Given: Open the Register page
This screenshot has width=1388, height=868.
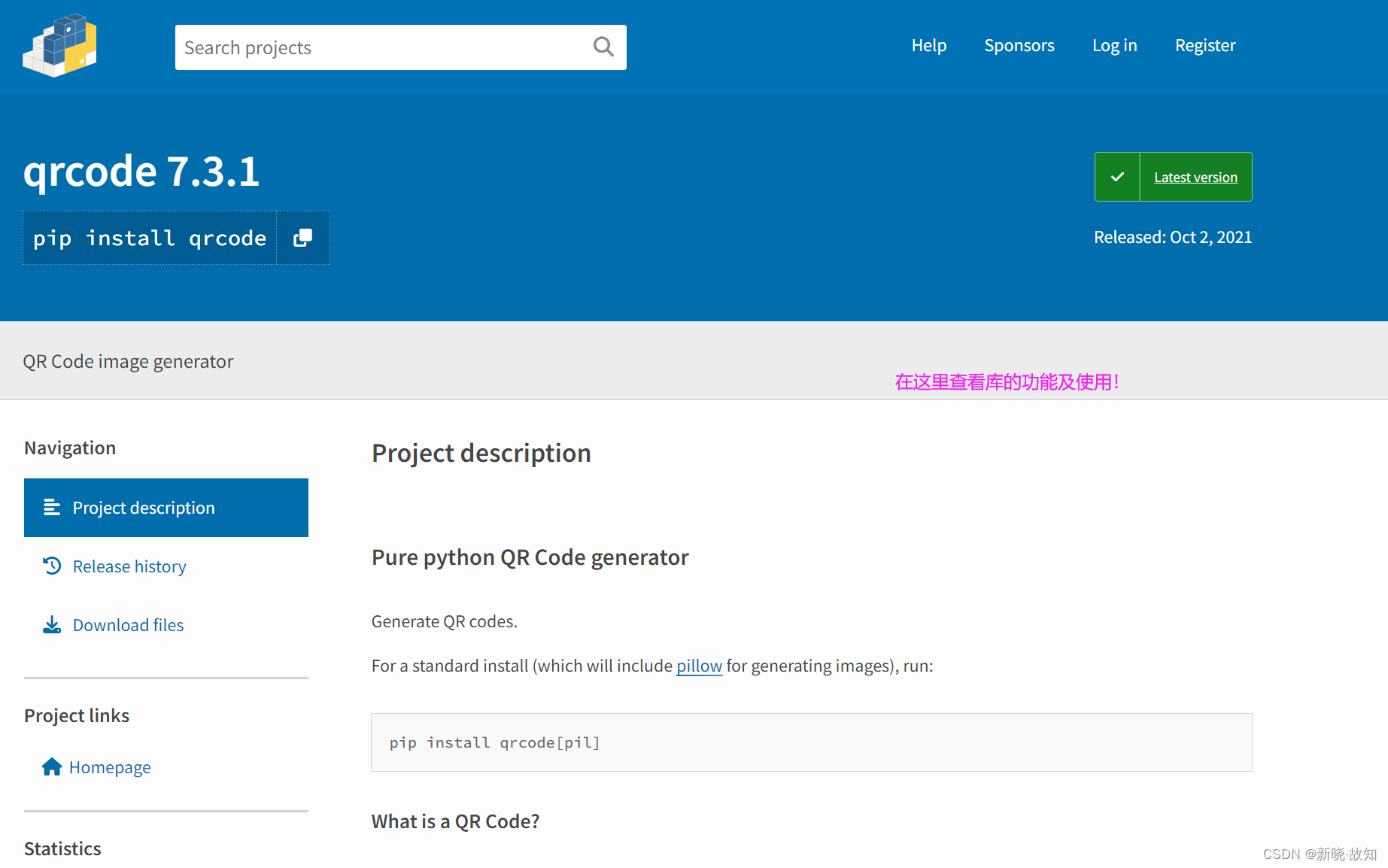Looking at the screenshot, I should point(1205,45).
